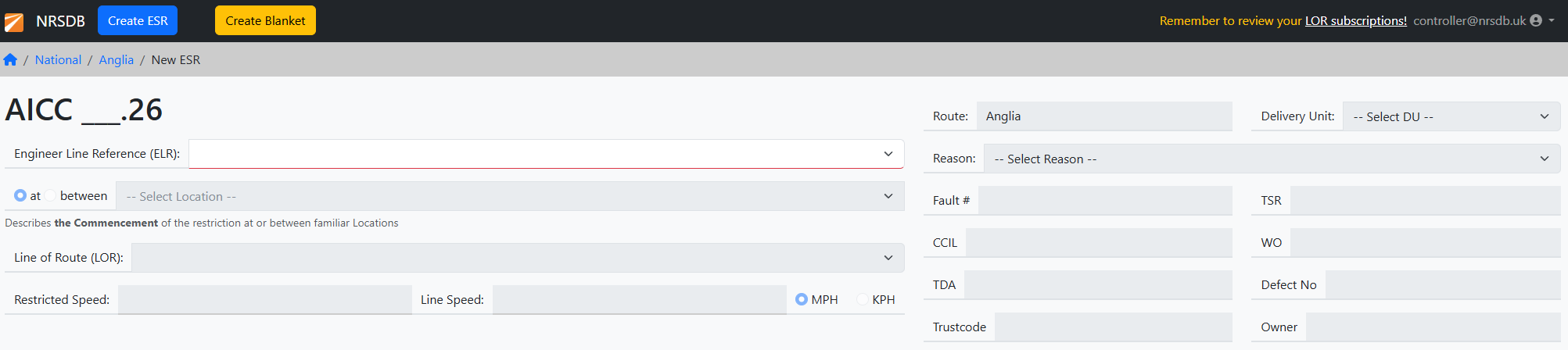Click the Create ESR button
Screen dimensions: 1568x350
[x=138, y=20]
